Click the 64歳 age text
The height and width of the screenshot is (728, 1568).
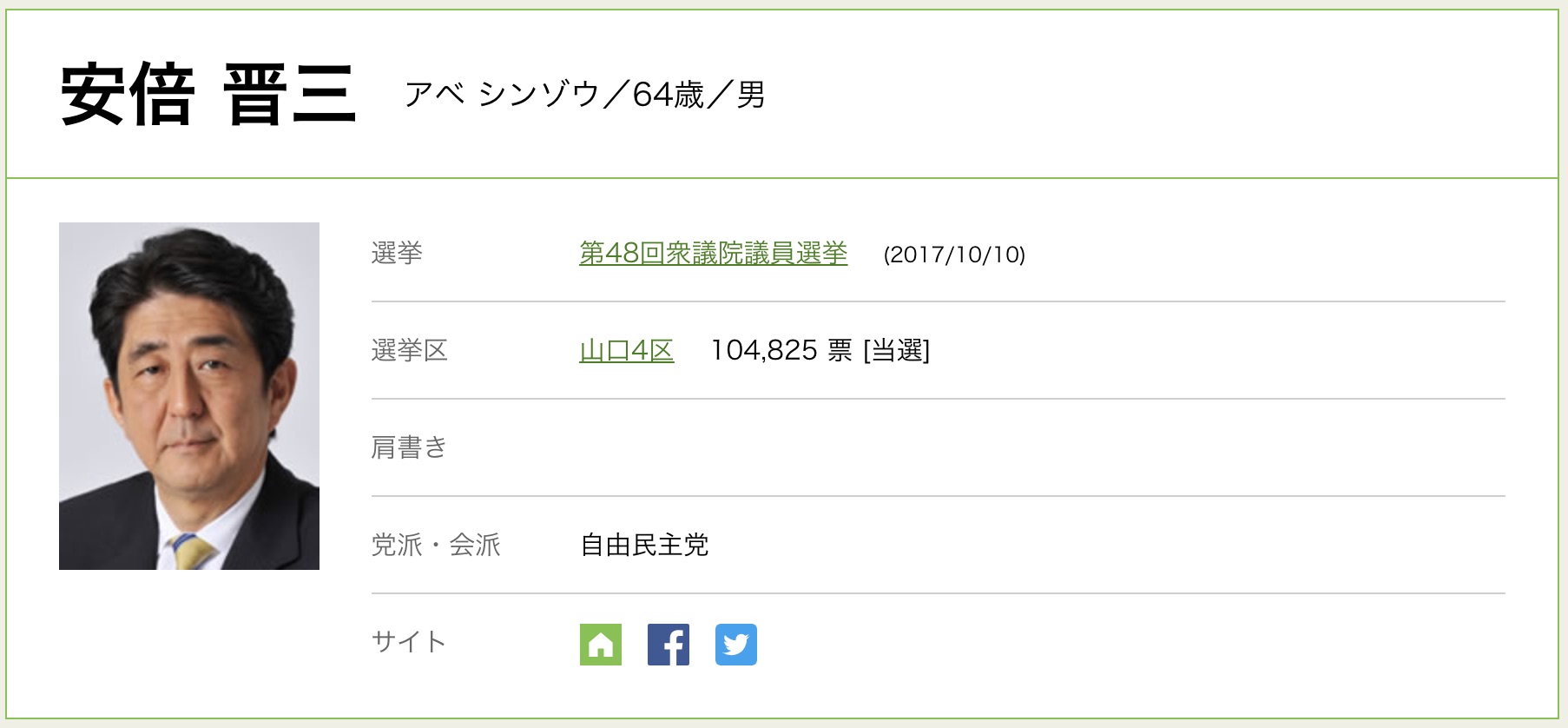(x=668, y=95)
